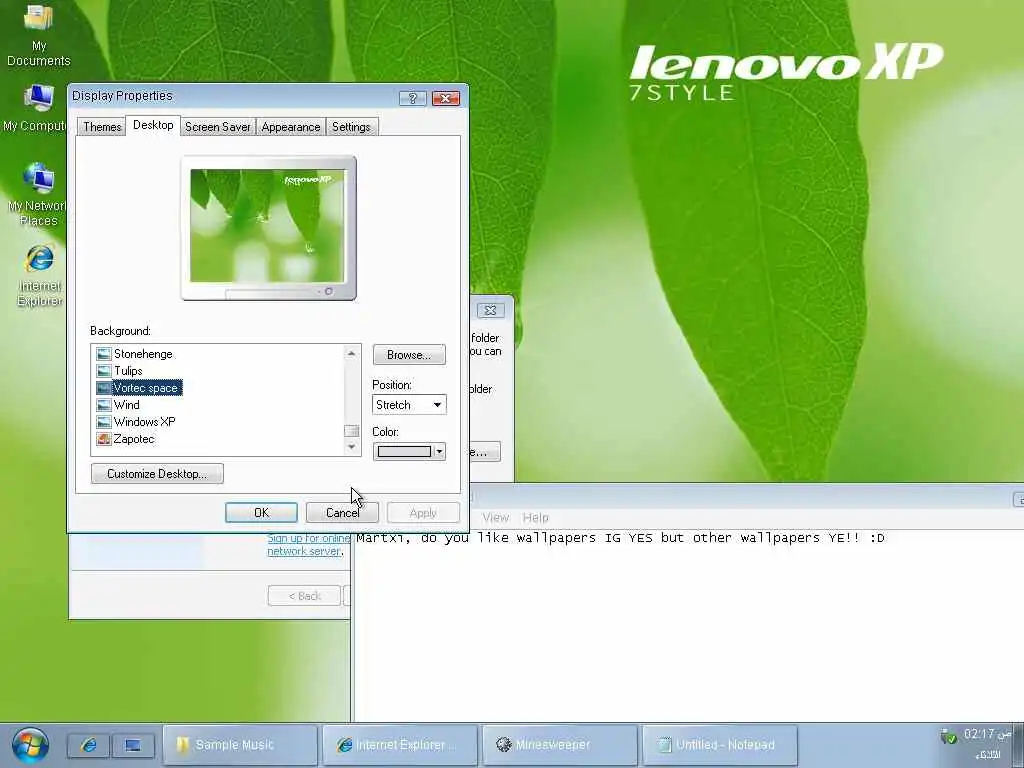Close the Display Properties window
The height and width of the screenshot is (768, 1024).
pos(446,98)
